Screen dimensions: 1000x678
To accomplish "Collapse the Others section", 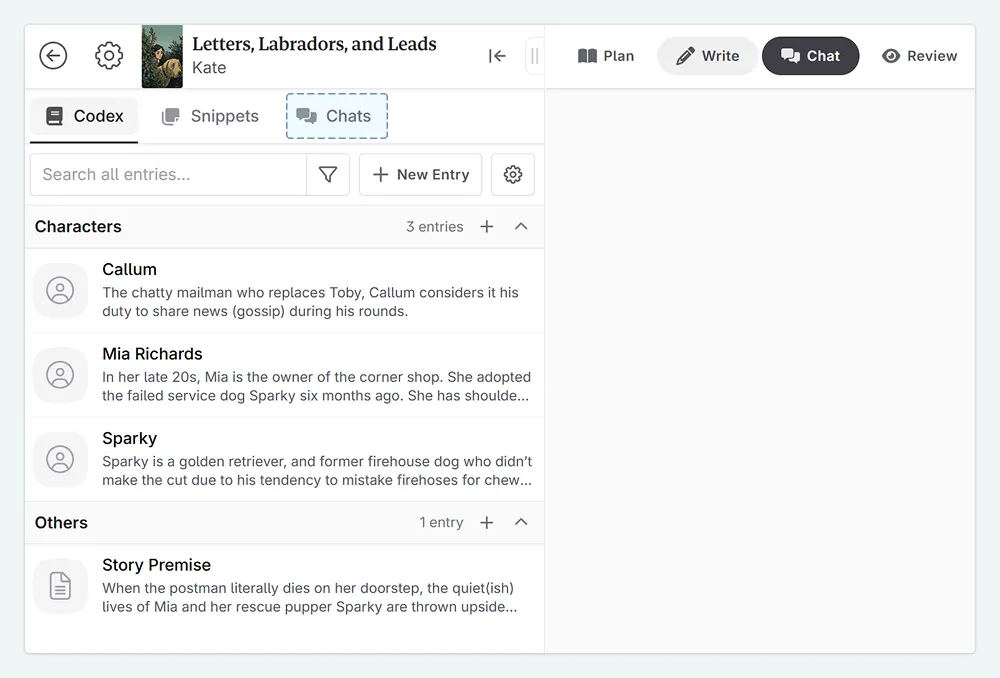I will (x=521, y=523).
